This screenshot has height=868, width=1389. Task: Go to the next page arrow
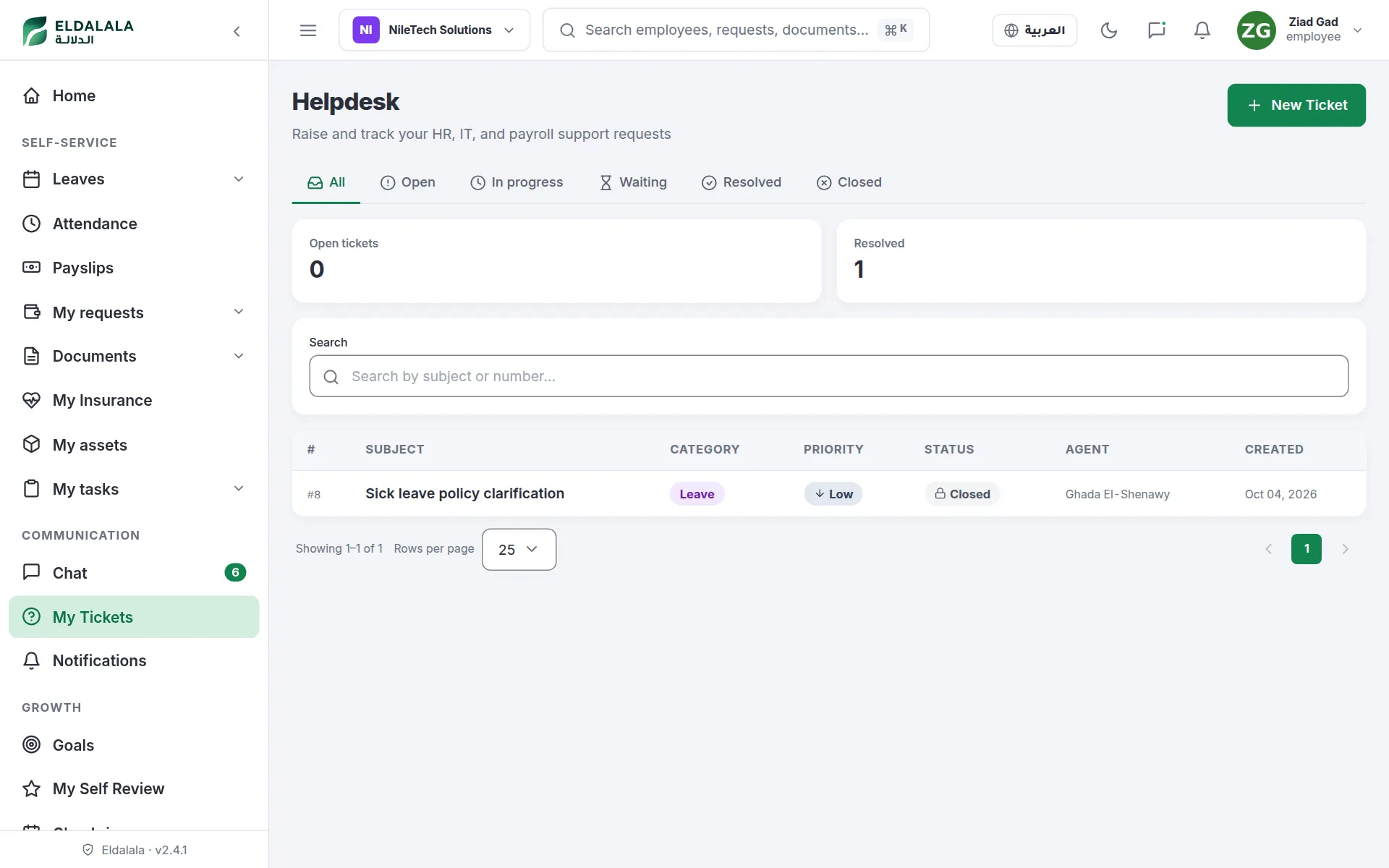tap(1345, 549)
